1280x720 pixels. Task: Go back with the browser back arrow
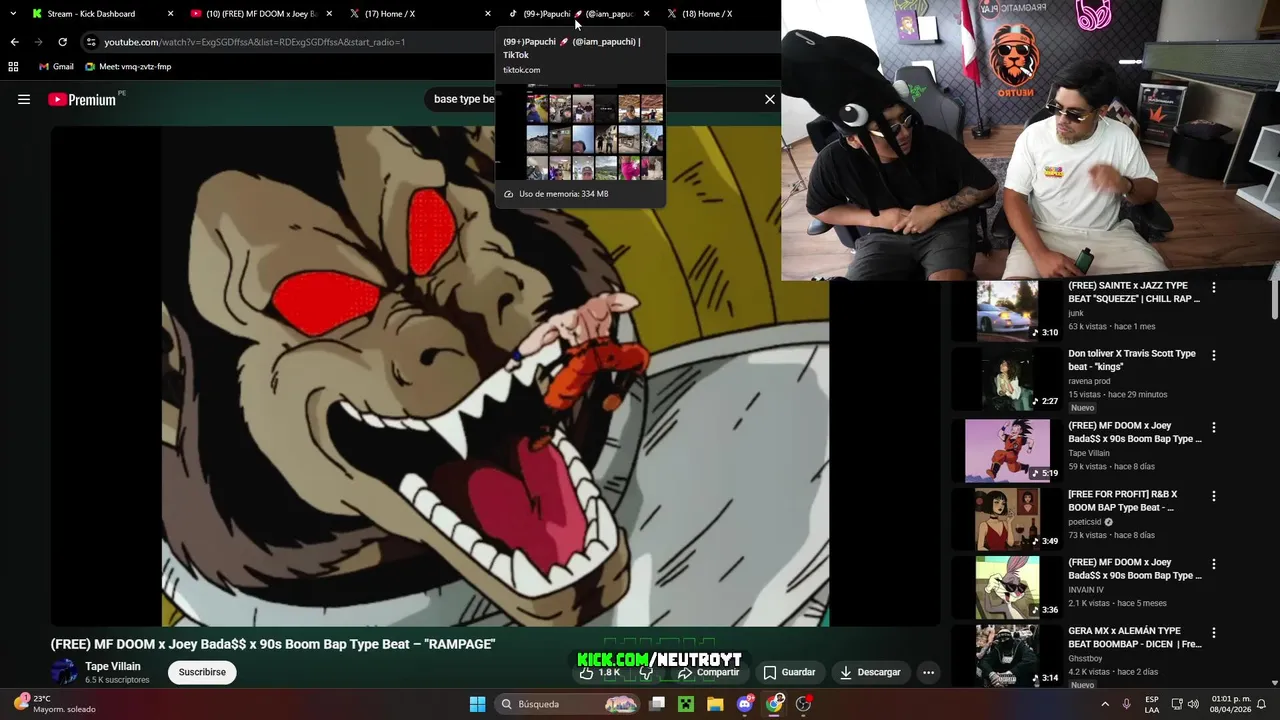14,42
